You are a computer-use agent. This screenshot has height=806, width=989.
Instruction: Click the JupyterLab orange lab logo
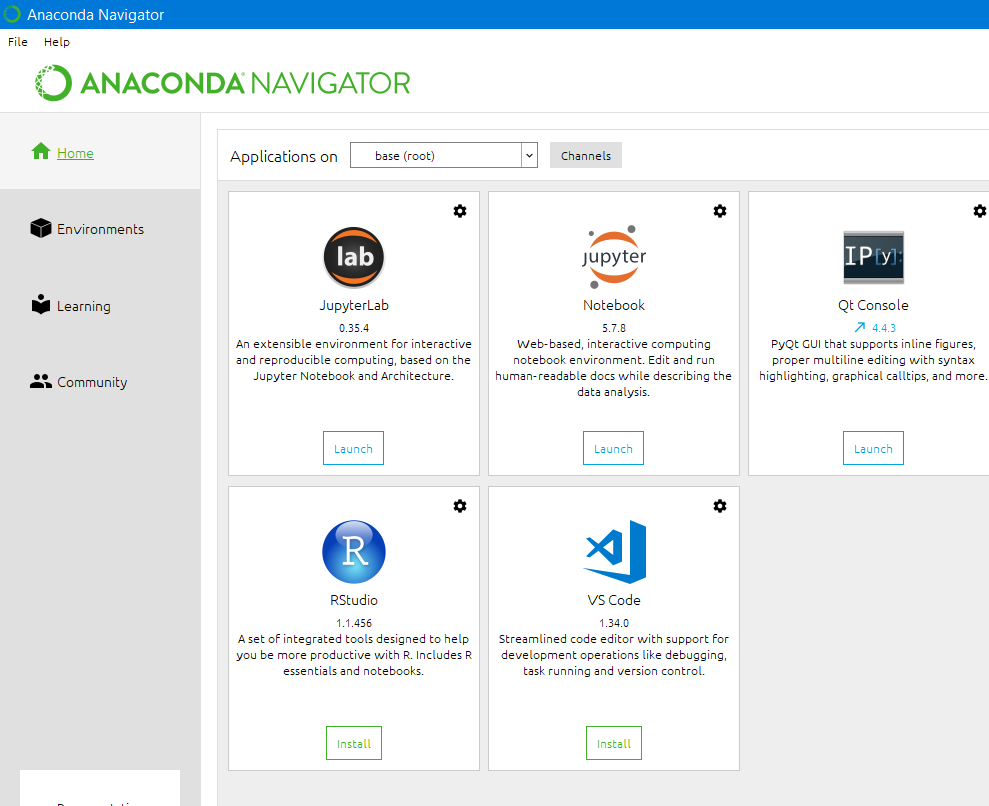pos(354,257)
